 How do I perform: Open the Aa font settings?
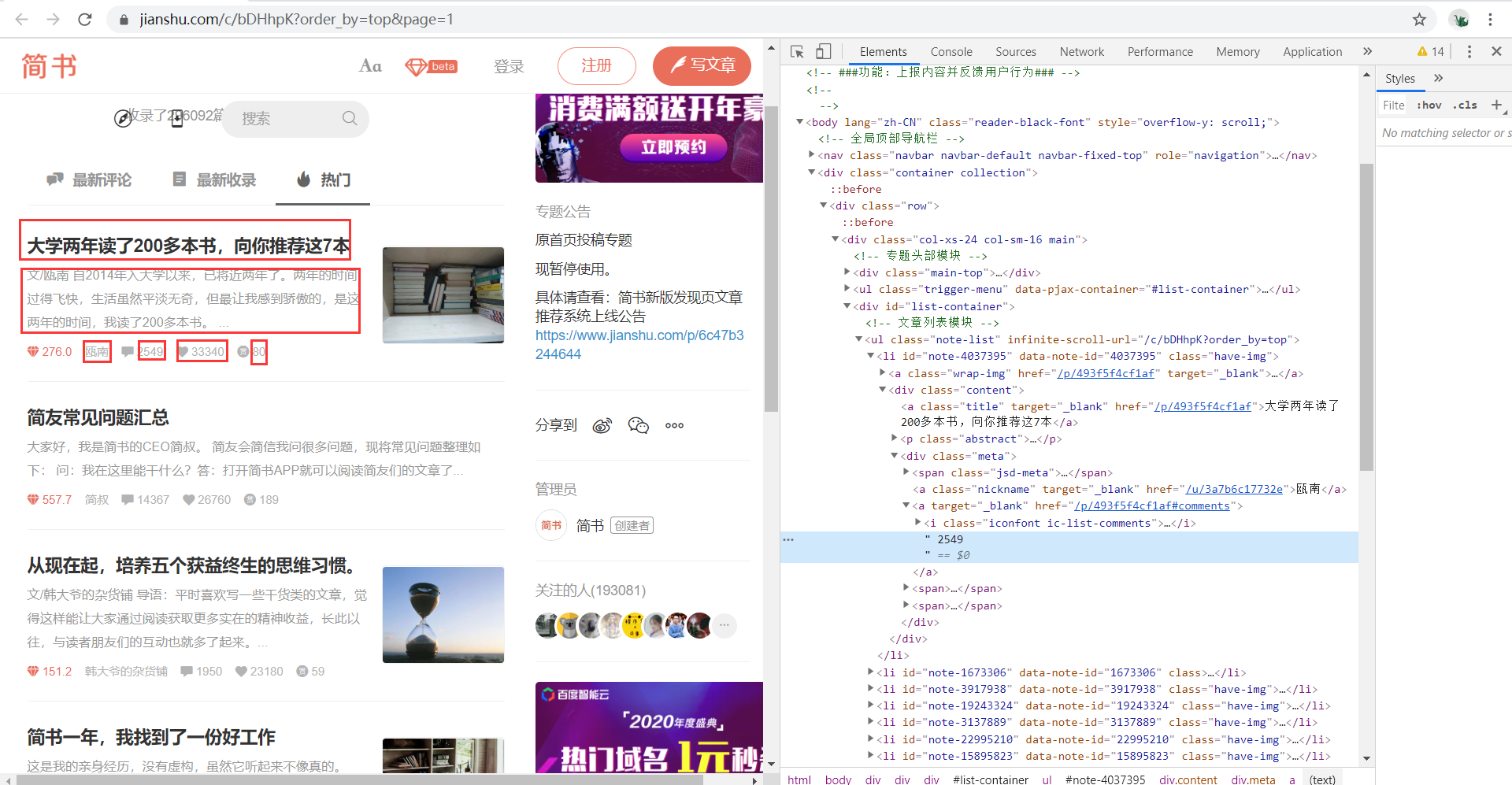click(370, 66)
